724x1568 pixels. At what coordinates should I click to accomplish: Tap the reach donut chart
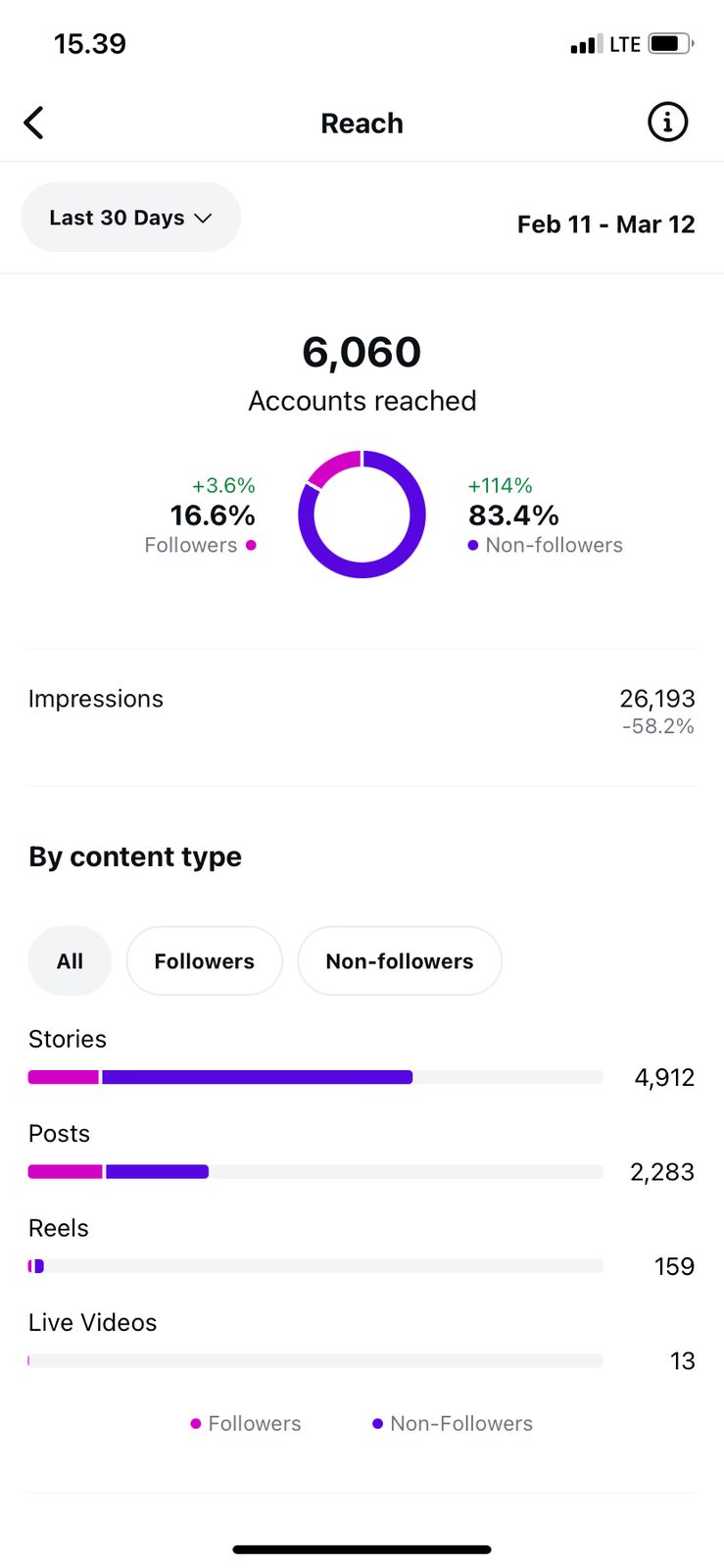tap(362, 514)
